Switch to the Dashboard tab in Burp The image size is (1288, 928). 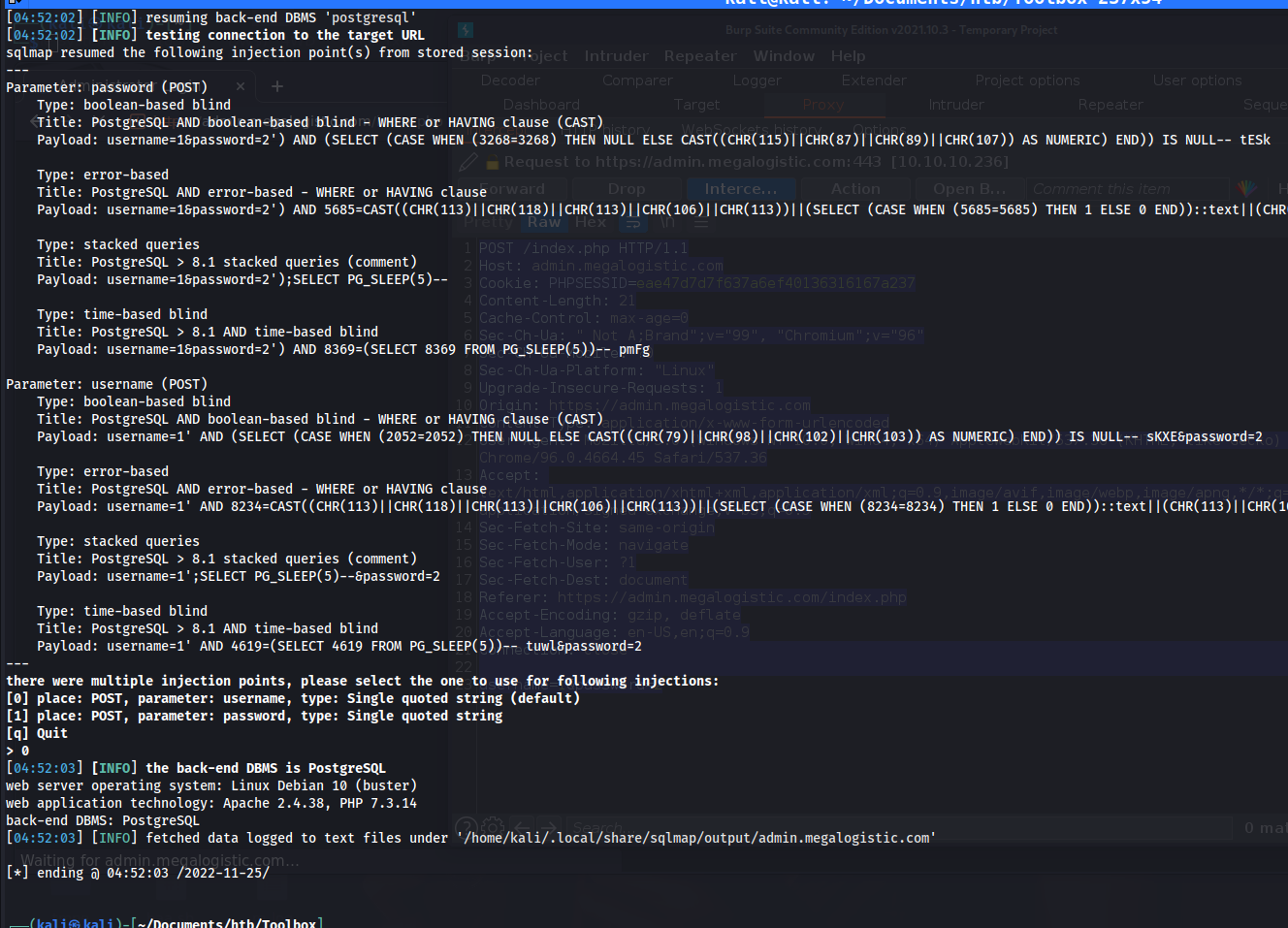(x=541, y=105)
